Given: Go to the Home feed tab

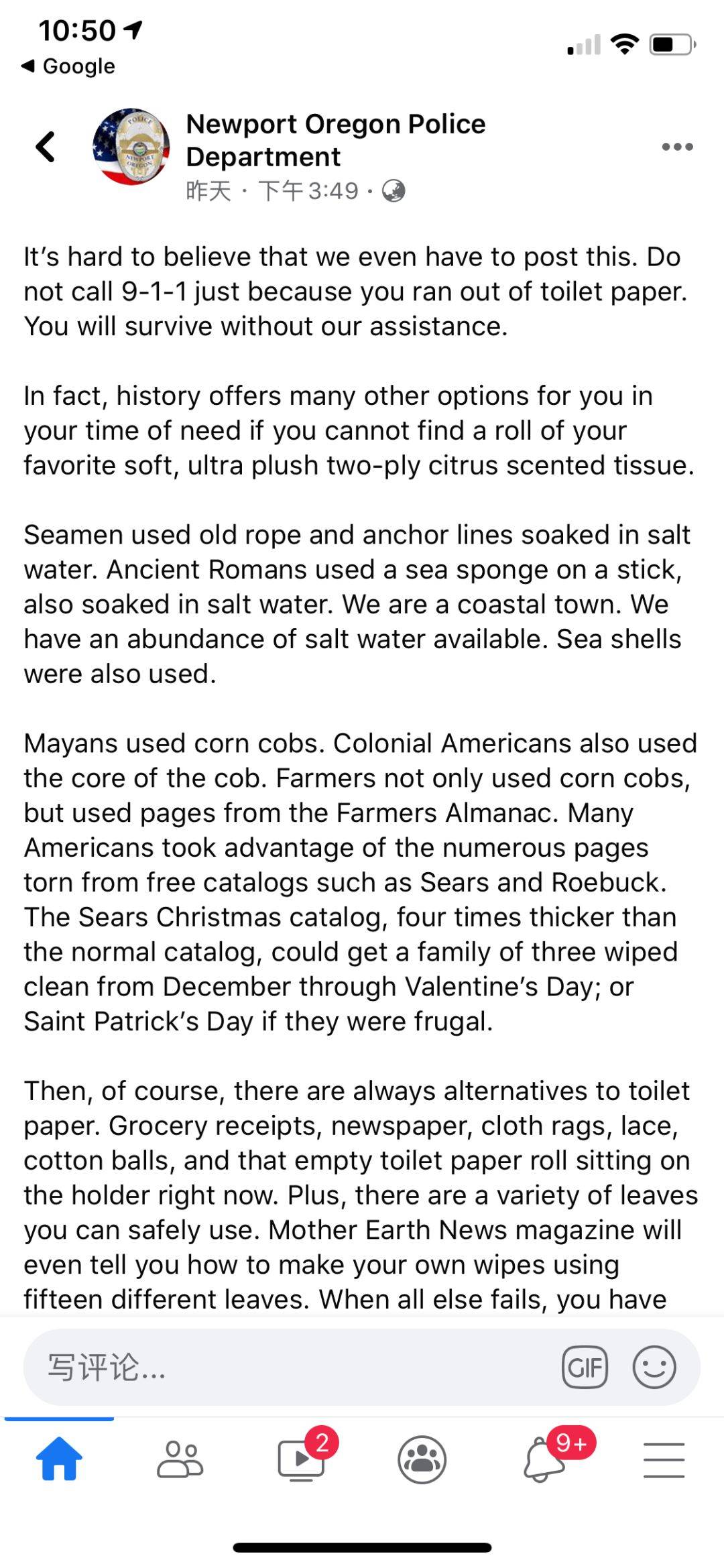Looking at the screenshot, I should [59, 1459].
